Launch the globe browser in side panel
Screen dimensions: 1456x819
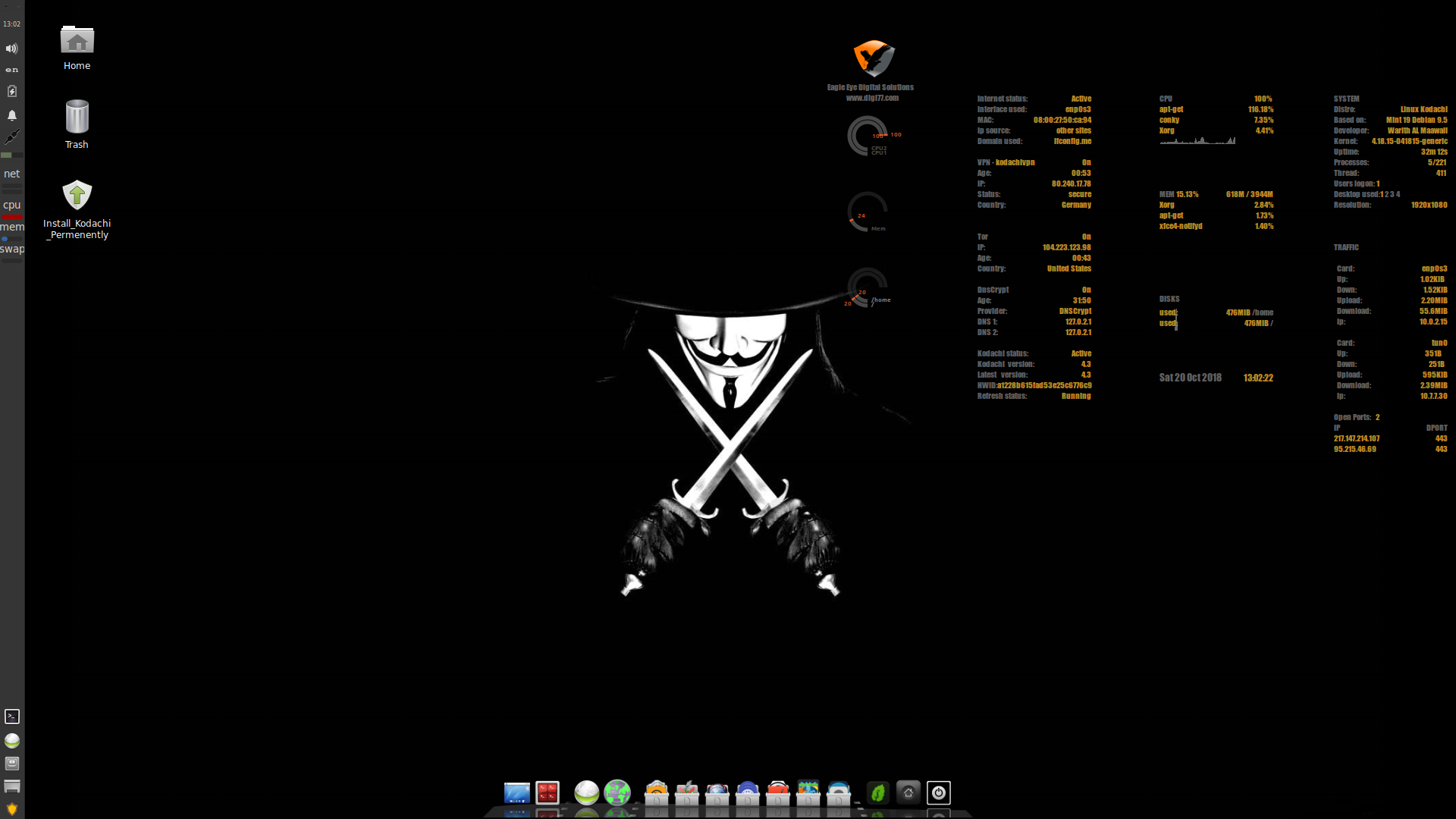tap(11, 741)
